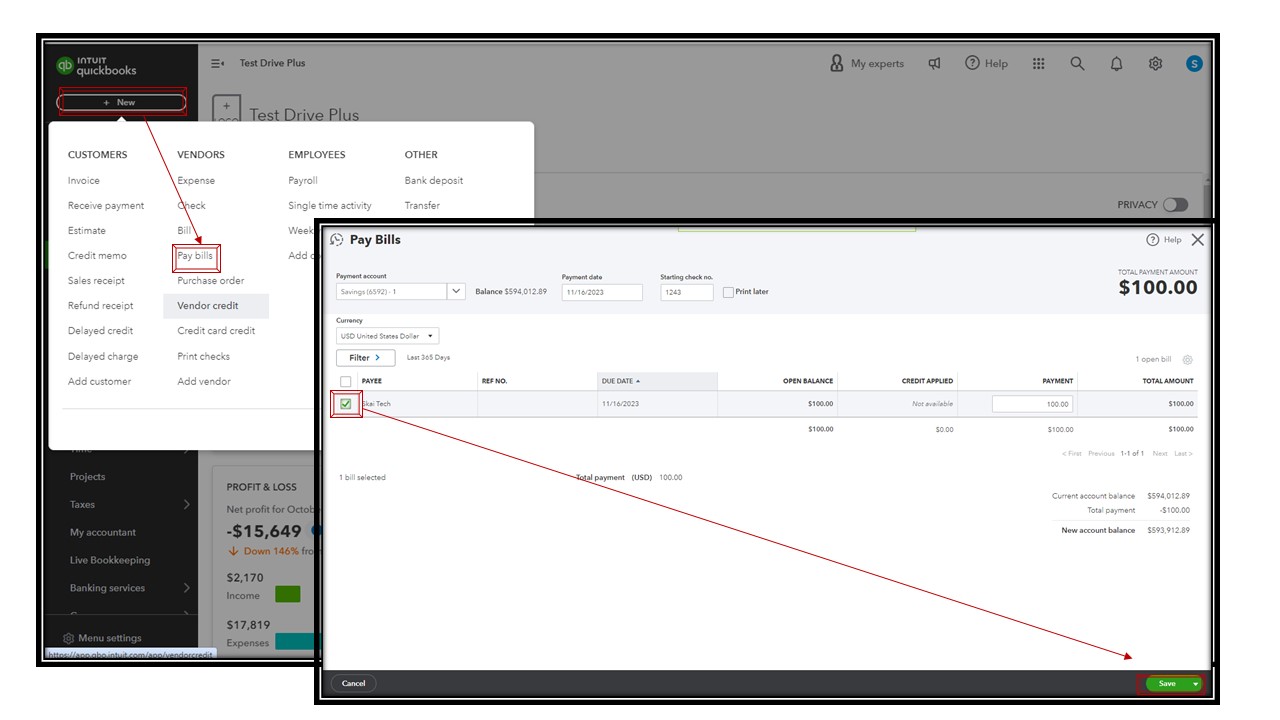
Task: Choose Delayed credit
Action: [100, 331]
